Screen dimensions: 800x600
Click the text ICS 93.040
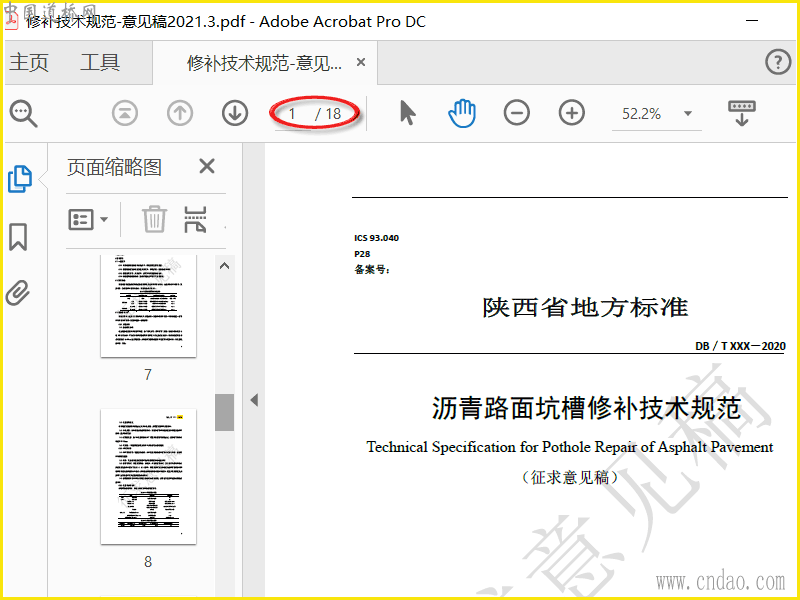(377, 238)
